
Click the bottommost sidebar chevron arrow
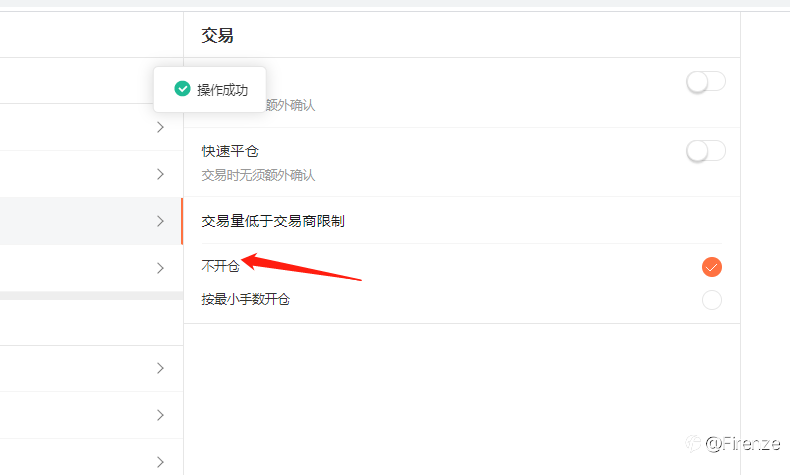point(160,462)
